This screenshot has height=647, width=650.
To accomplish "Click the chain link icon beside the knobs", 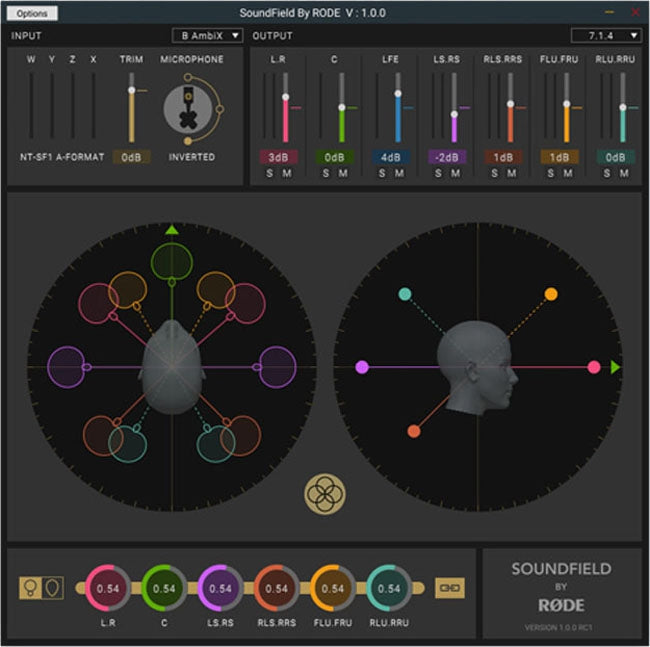I will coord(449,588).
